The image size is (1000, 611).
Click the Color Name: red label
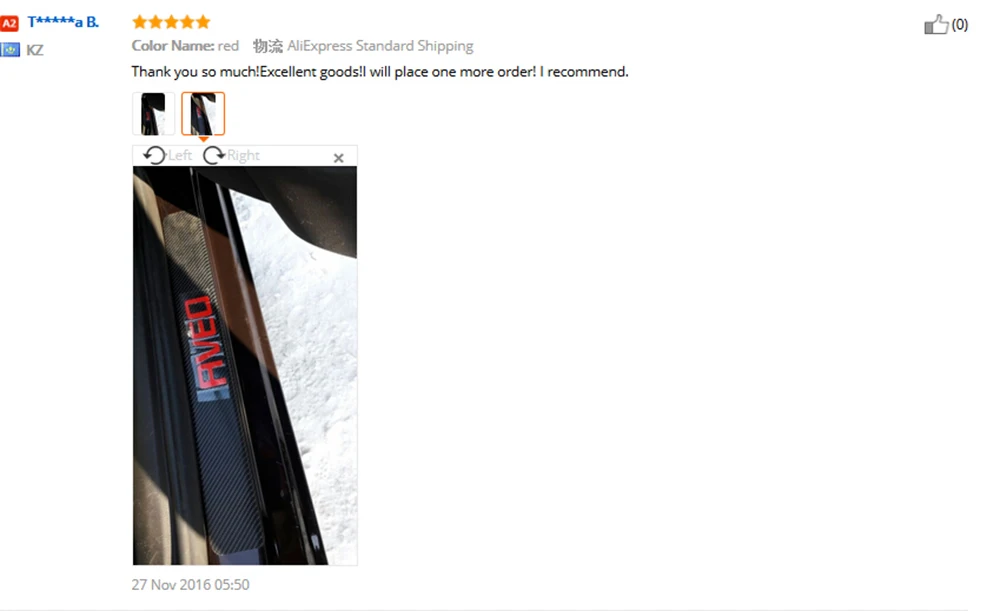pos(185,46)
